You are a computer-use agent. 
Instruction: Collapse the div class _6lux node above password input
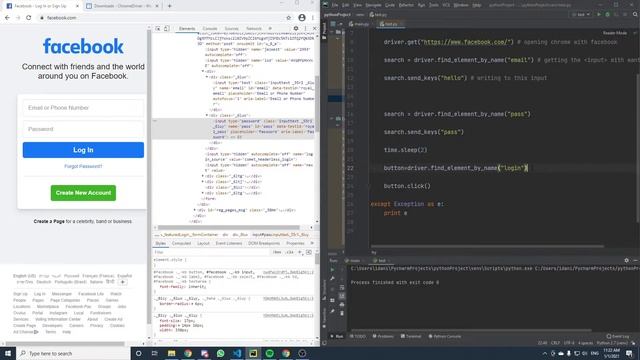(x=207, y=116)
